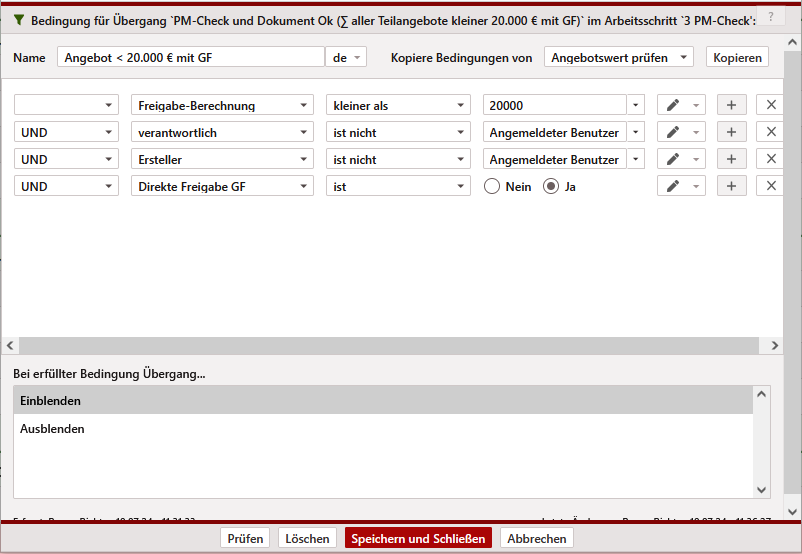Click the plus icon in the Direkte Freigabe GF row
This screenshot has width=802, height=554.
pos(731,186)
